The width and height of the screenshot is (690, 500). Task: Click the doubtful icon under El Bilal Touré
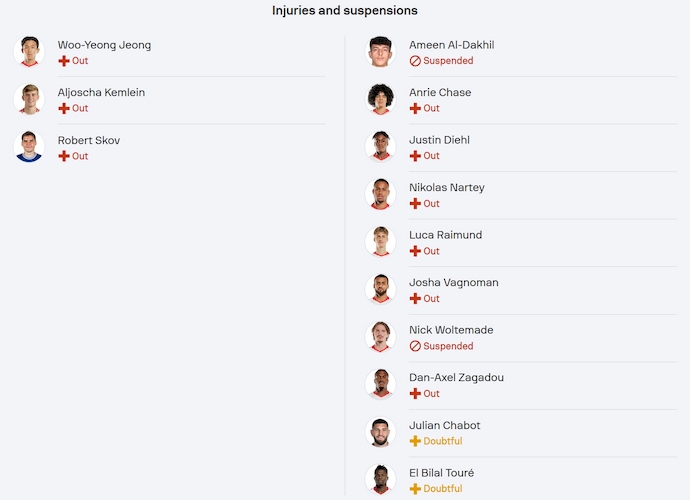(x=415, y=489)
